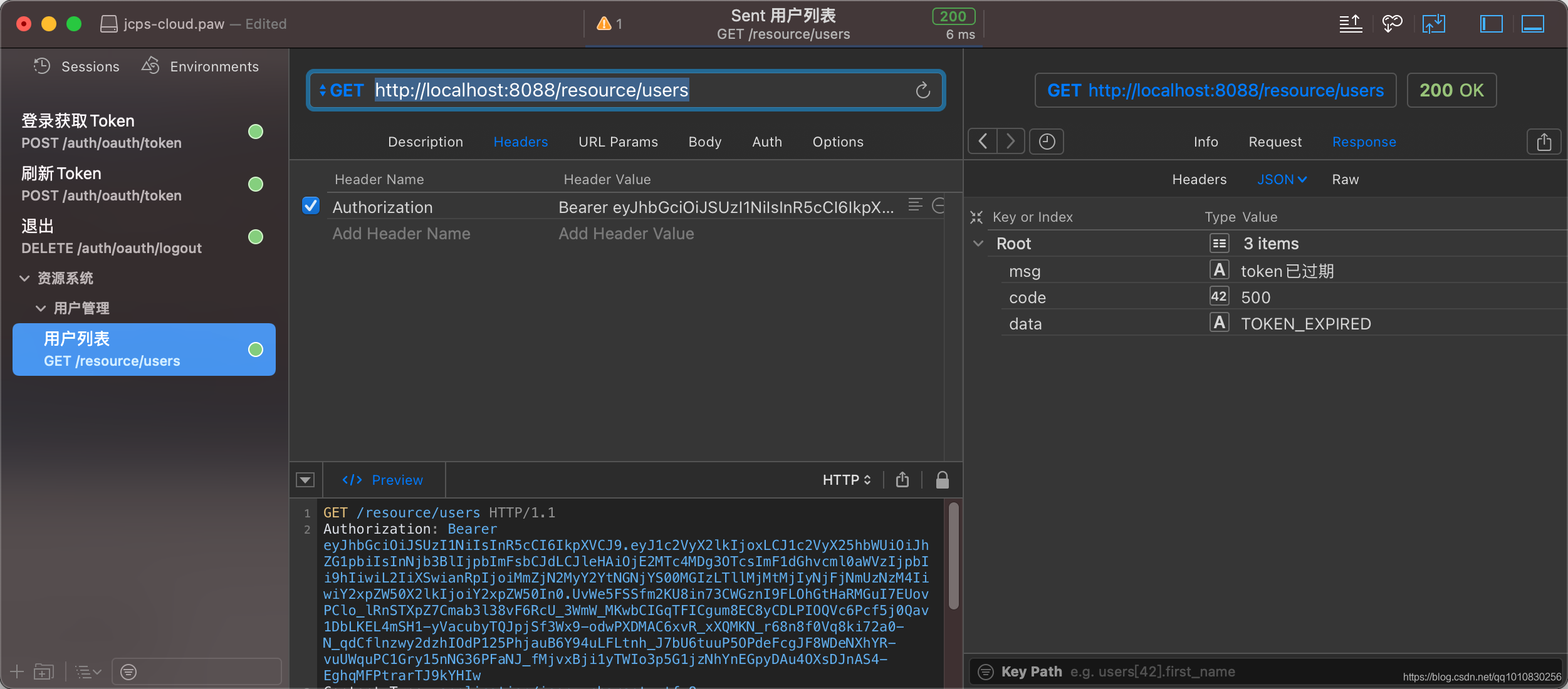
Task: Click the lock icon in preview bar
Action: [942, 480]
